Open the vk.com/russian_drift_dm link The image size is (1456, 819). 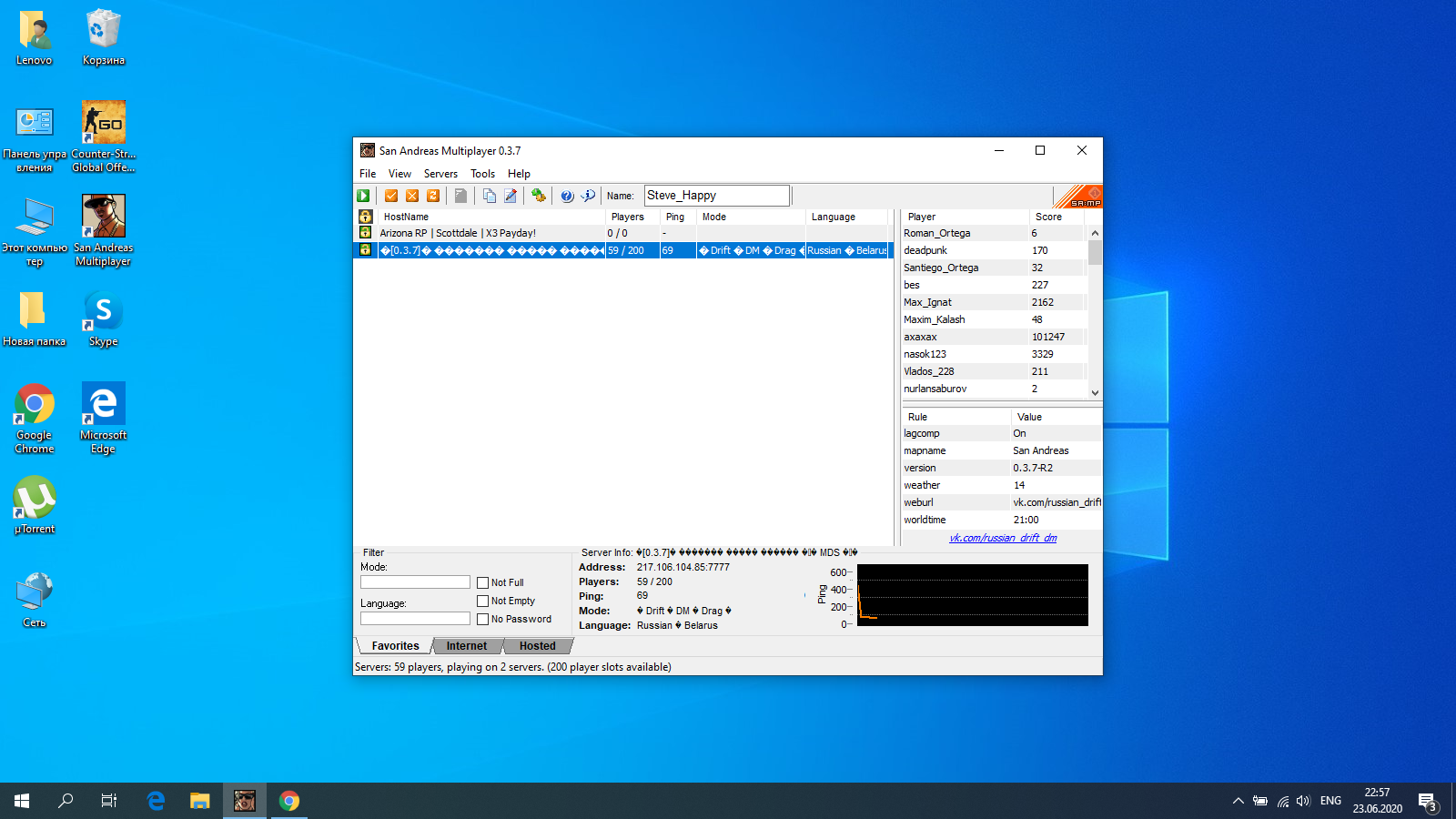[x=1003, y=538]
